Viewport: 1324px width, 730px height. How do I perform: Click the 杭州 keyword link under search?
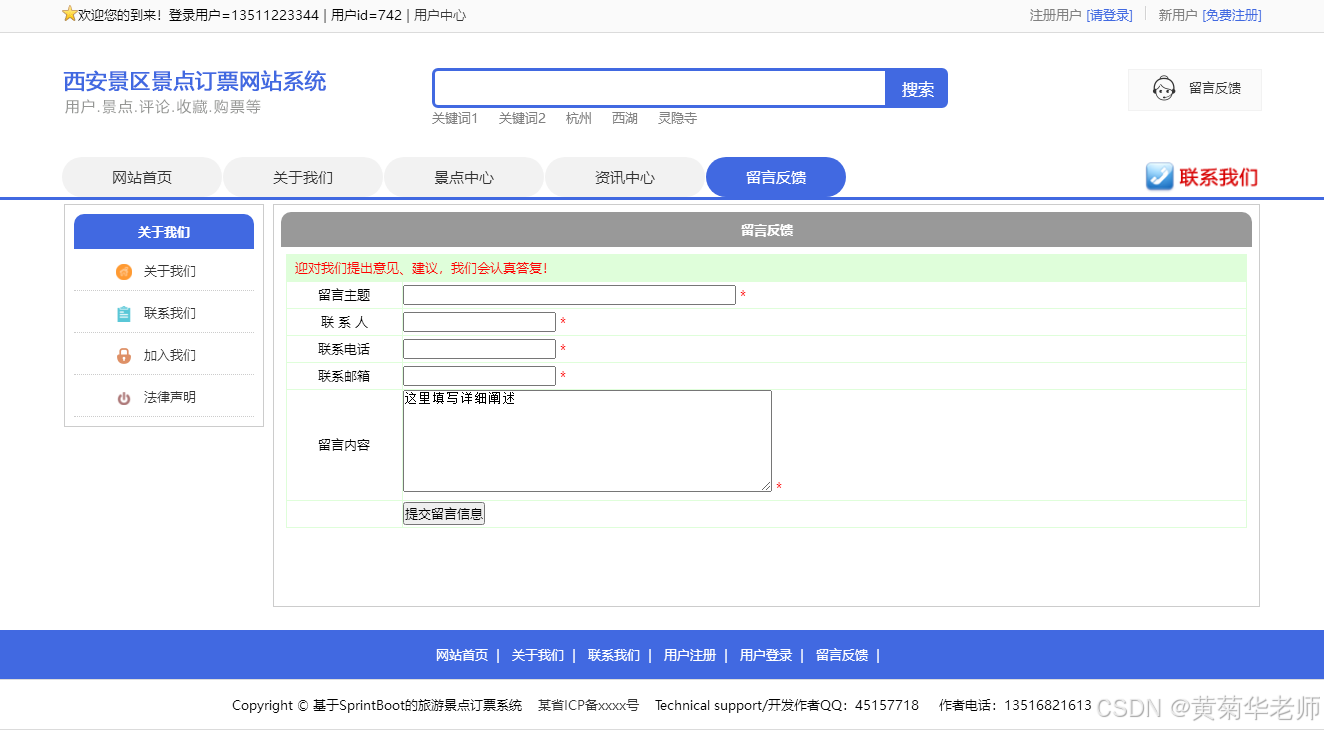coord(578,117)
